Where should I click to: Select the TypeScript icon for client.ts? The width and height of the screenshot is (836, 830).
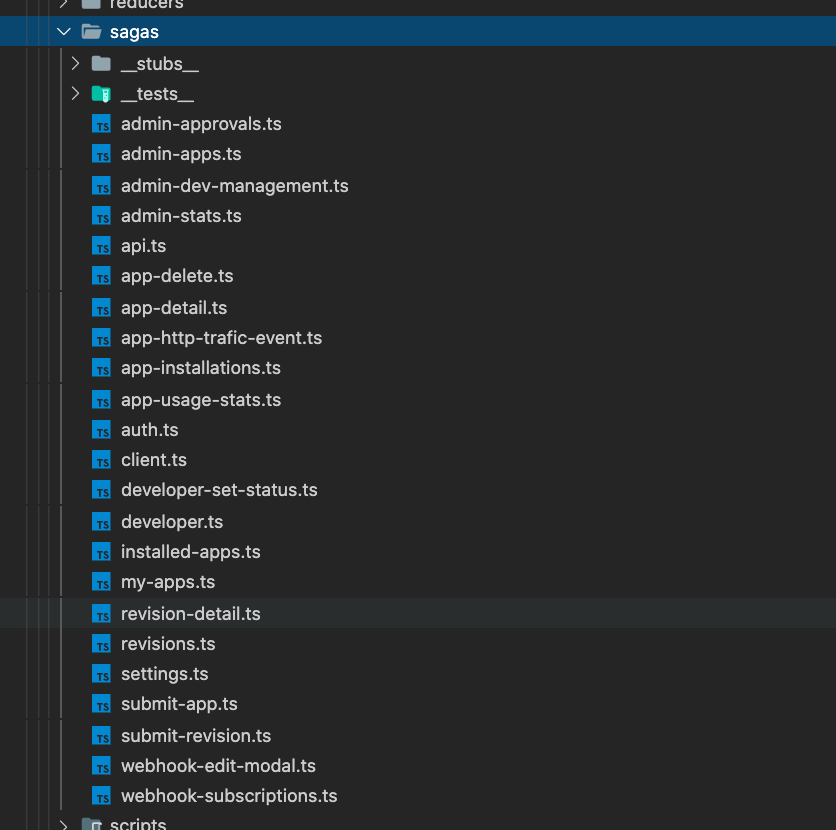tap(101, 460)
